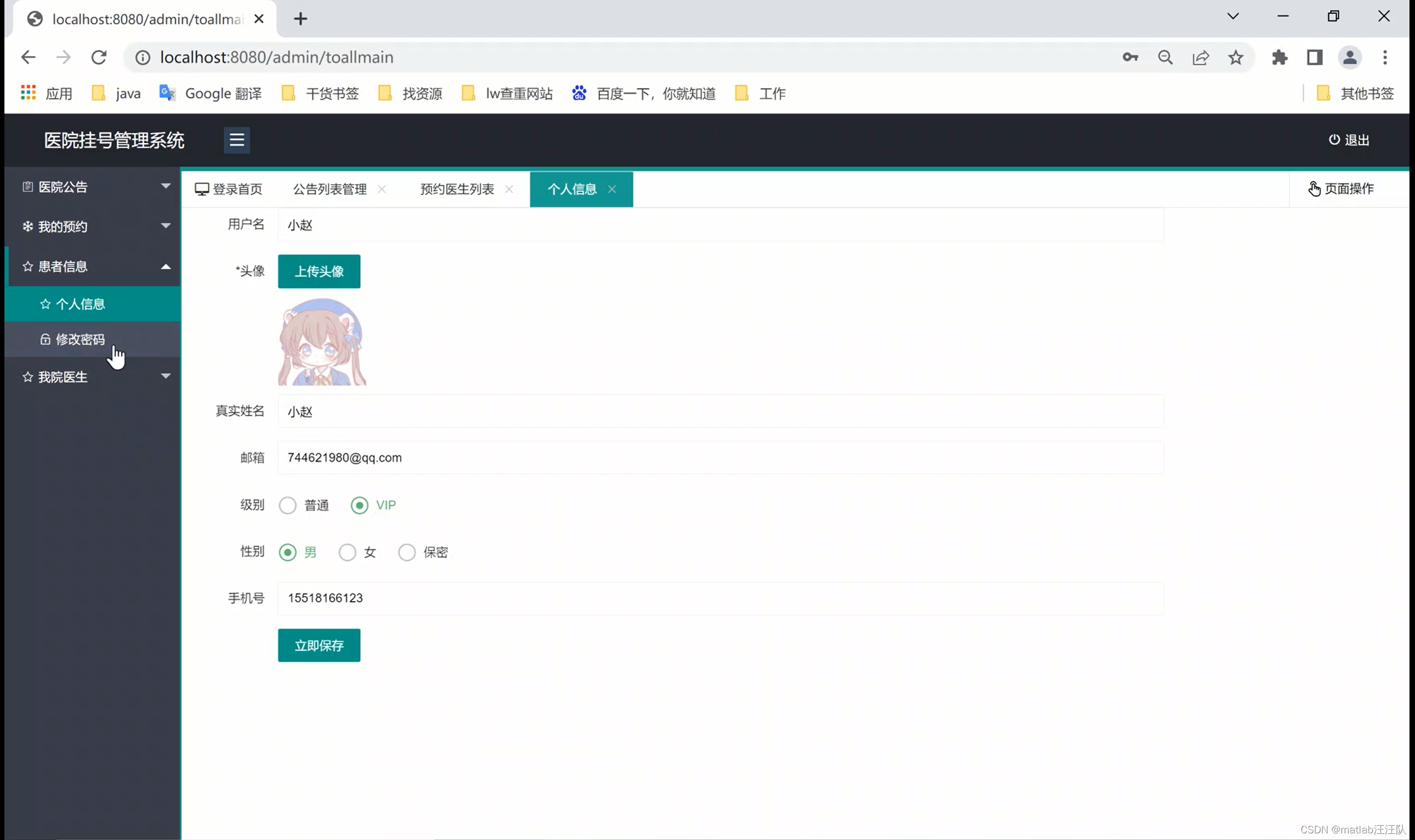Image resolution: width=1415 pixels, height=840 pixels.
Task: Click the 上传头像 button
Action: [x=319, y=271]
